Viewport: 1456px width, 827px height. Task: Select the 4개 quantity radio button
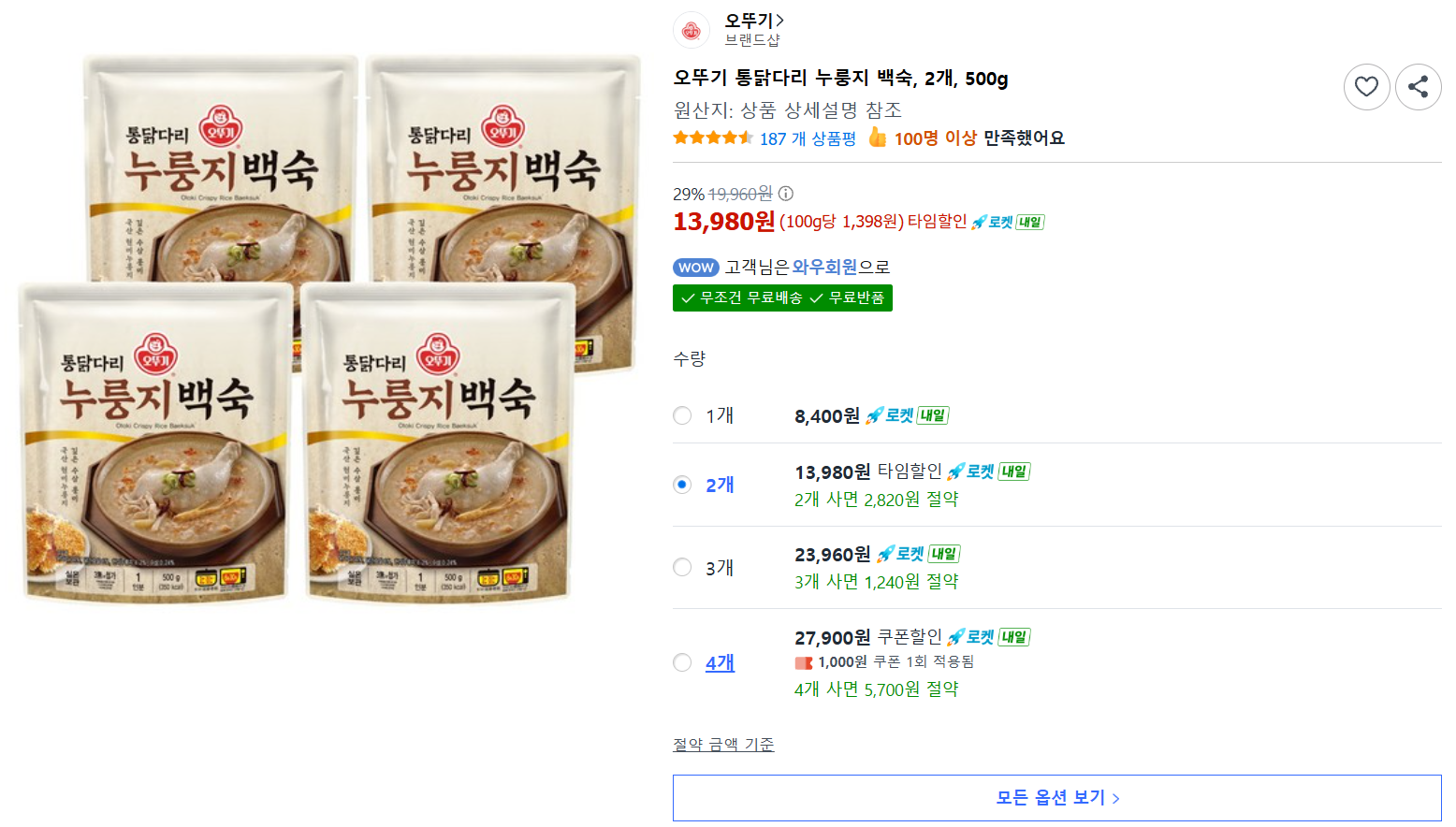682,662
